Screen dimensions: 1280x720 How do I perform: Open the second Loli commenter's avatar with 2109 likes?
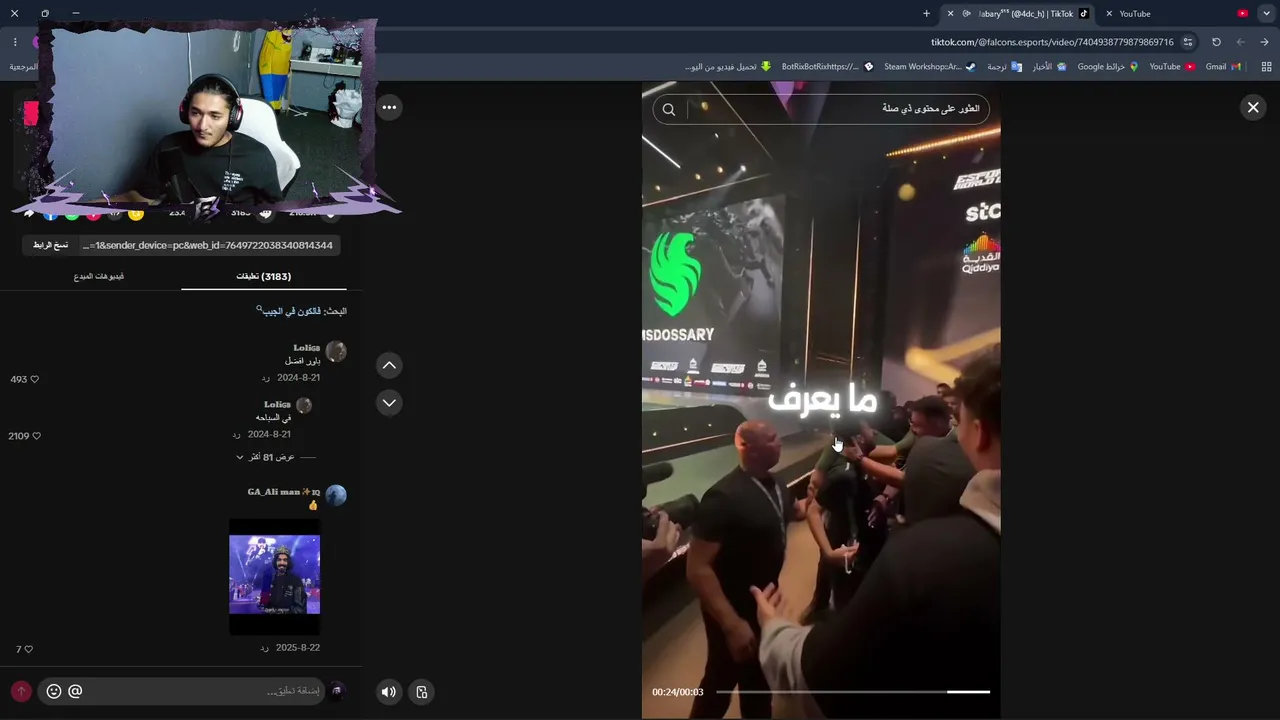pyautogui.click(x=304, y=406)
